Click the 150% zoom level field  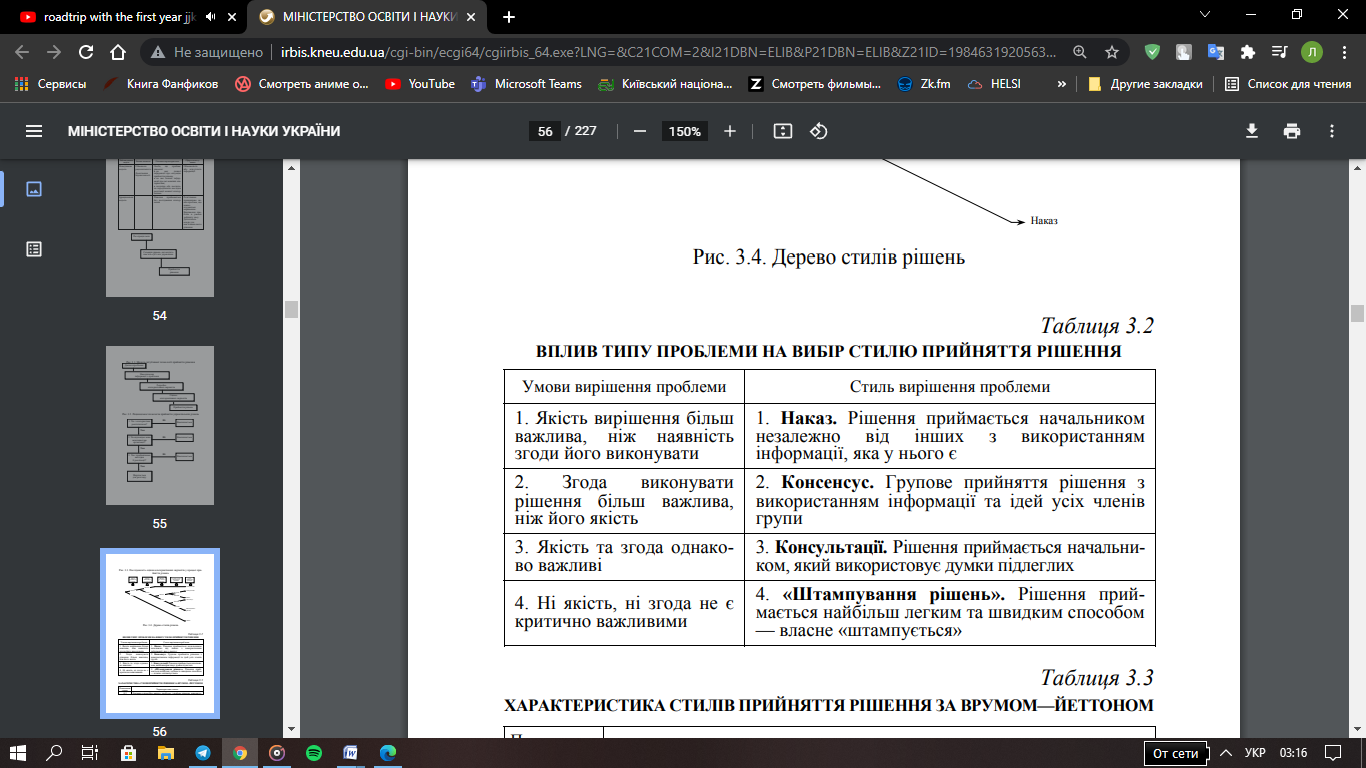coord(685,131)
